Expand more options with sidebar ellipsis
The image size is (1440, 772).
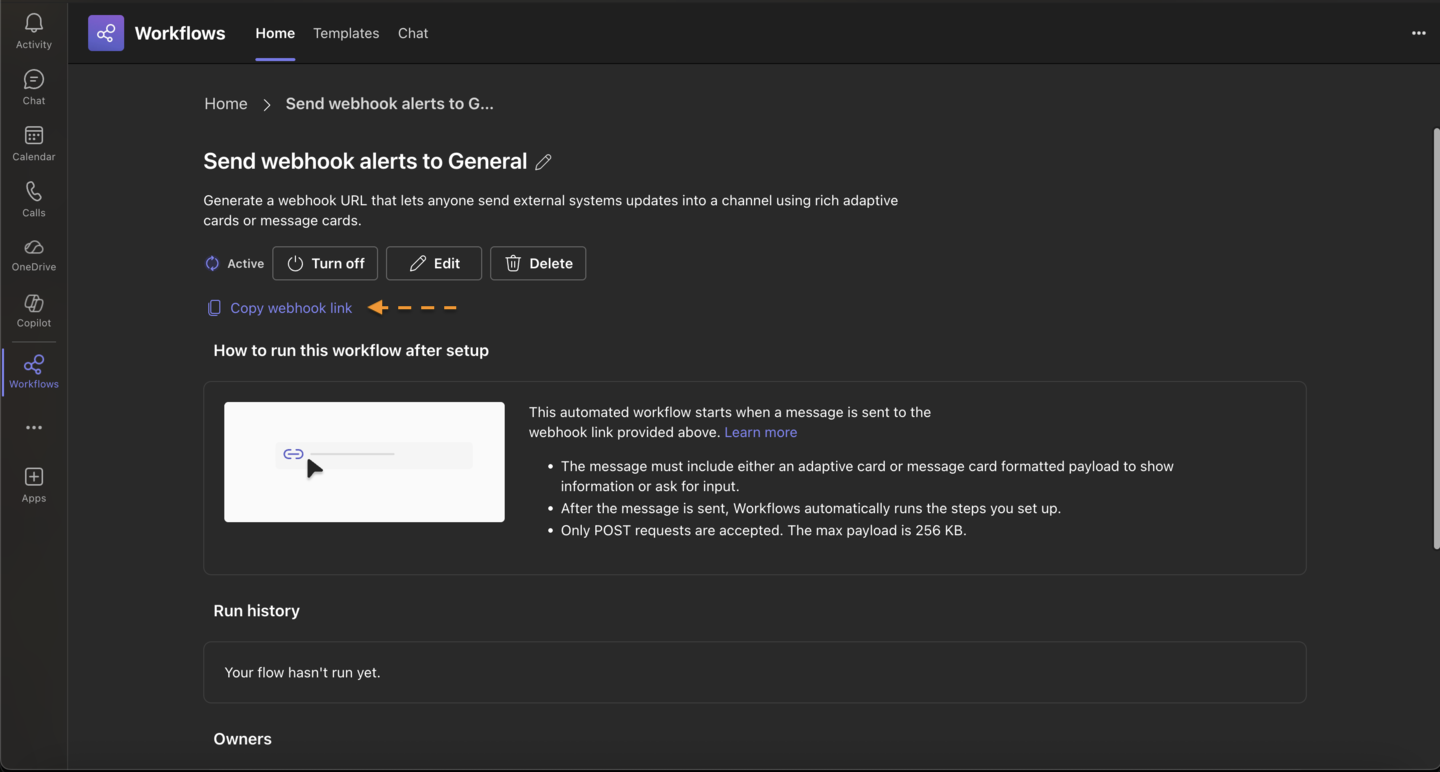(x=33, y=427)
